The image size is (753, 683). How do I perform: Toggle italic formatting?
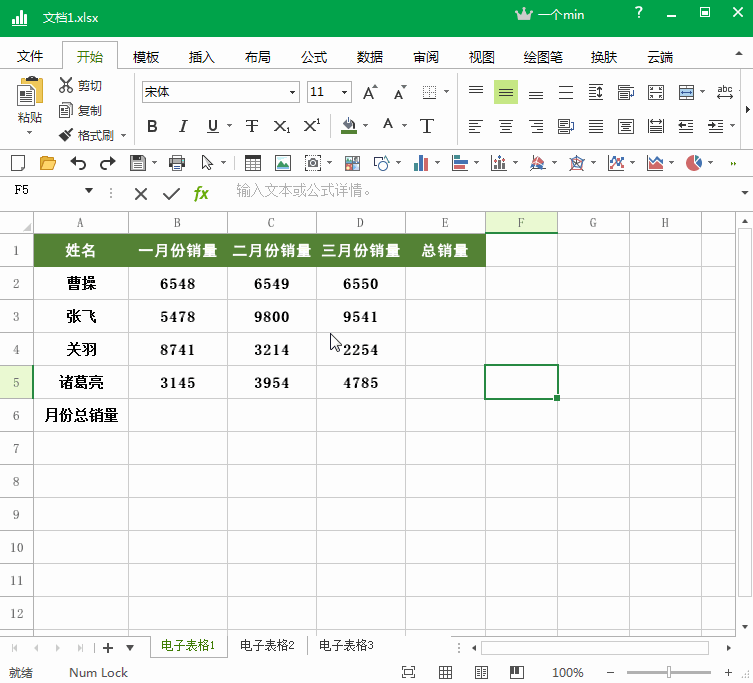182,126
